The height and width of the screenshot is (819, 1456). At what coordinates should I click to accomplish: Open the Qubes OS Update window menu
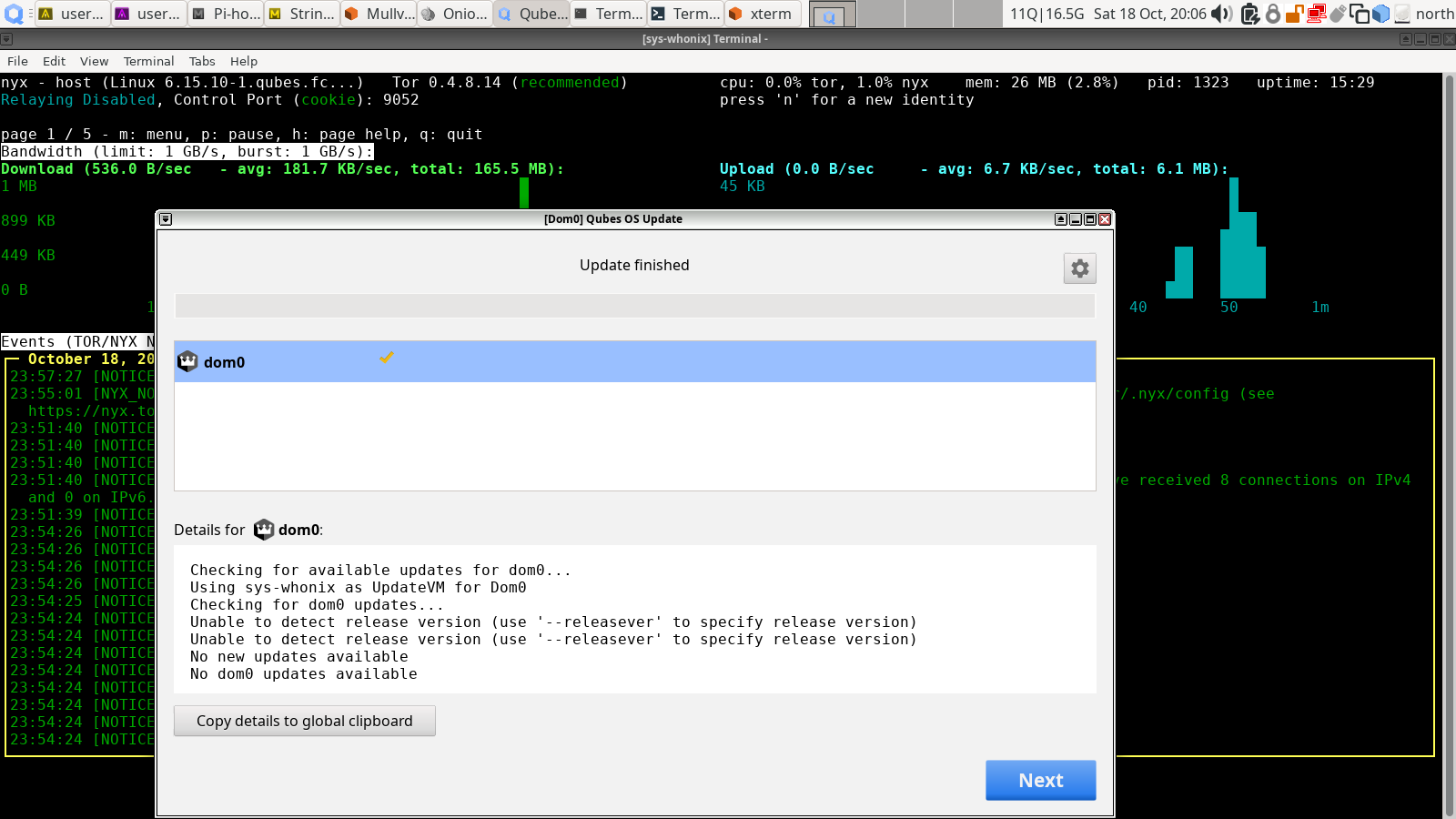click(x=165, y=219)
